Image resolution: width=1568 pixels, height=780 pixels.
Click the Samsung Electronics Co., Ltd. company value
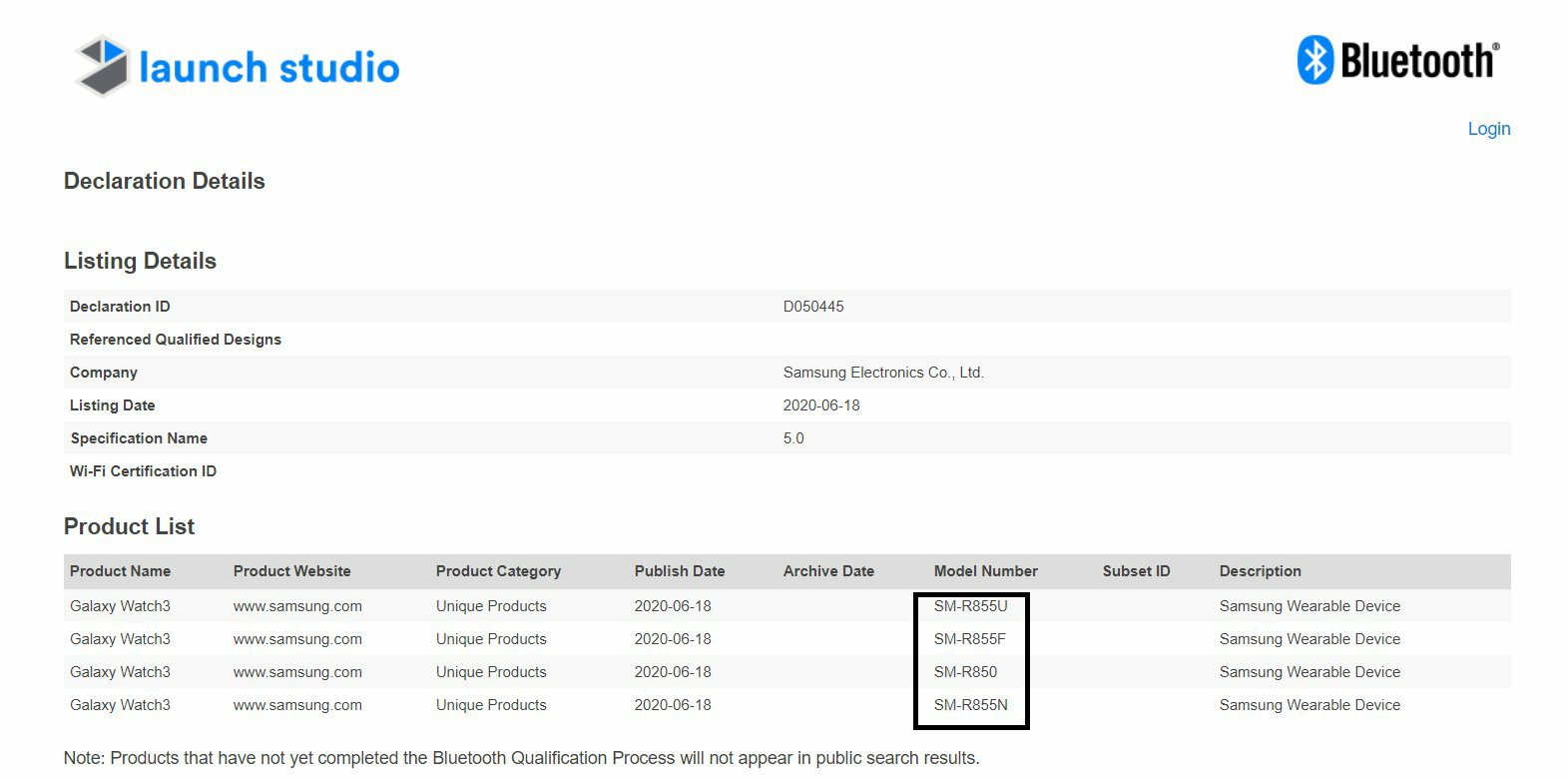[x=883, y=373]
